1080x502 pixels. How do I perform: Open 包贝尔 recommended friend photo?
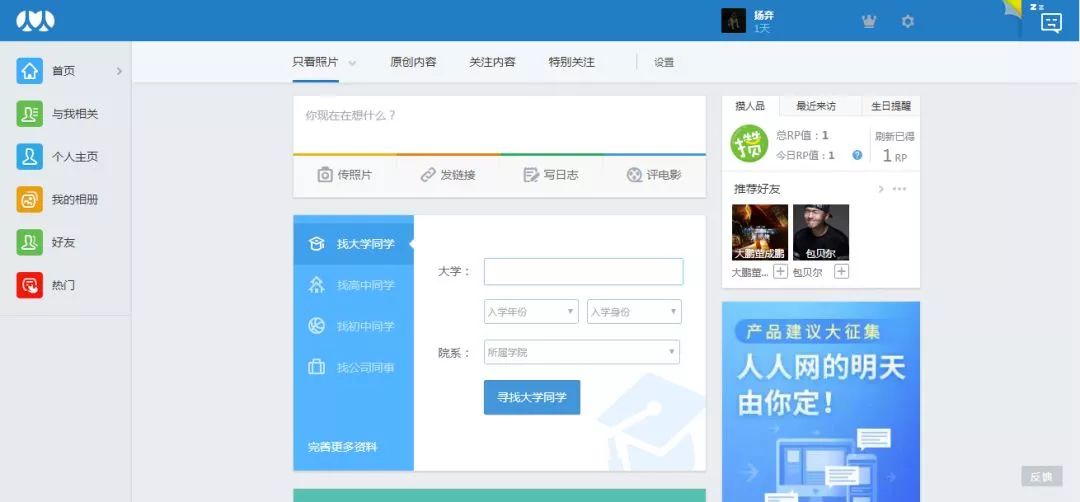tap(821, 232)
